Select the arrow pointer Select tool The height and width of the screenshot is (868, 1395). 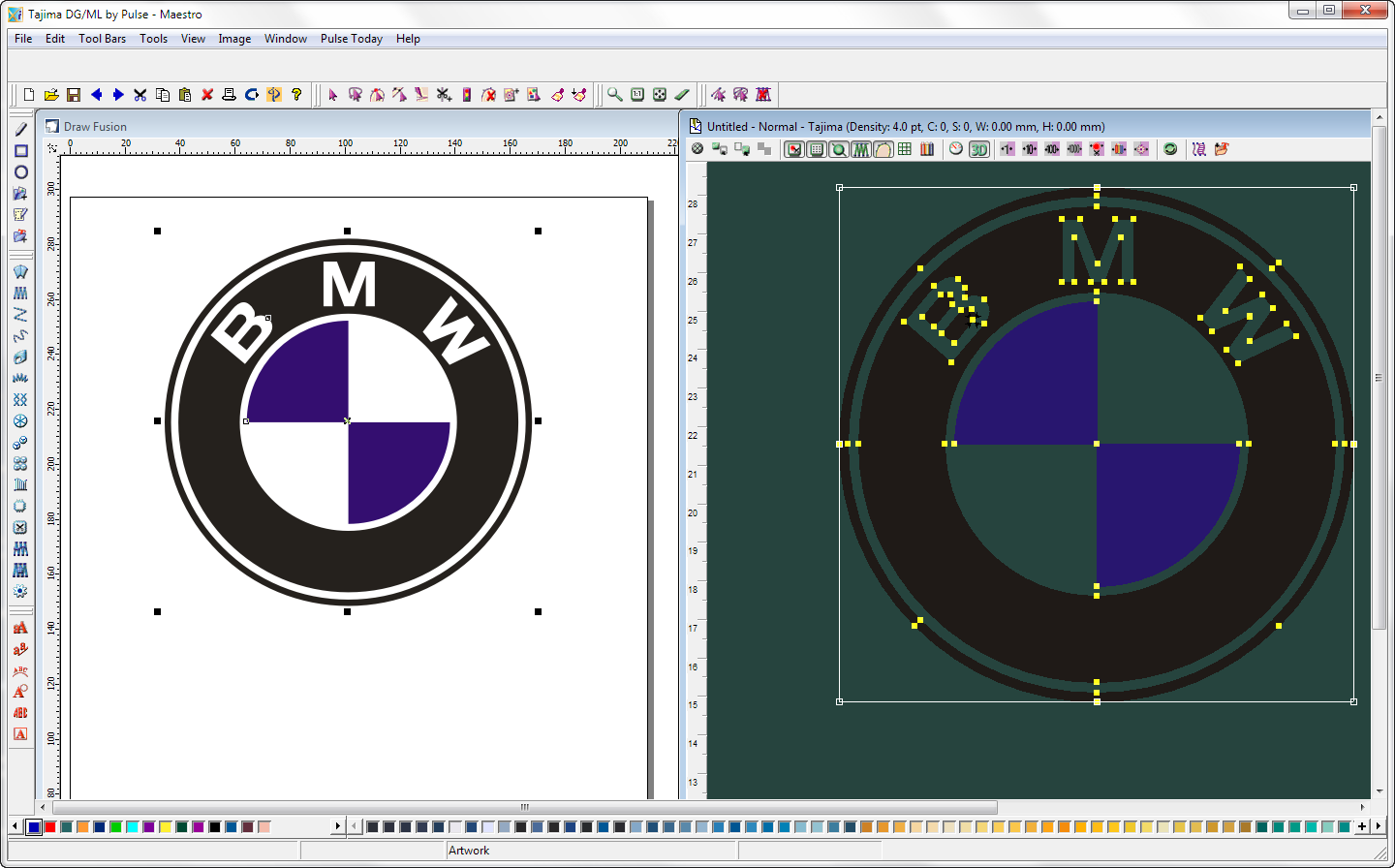333,95
